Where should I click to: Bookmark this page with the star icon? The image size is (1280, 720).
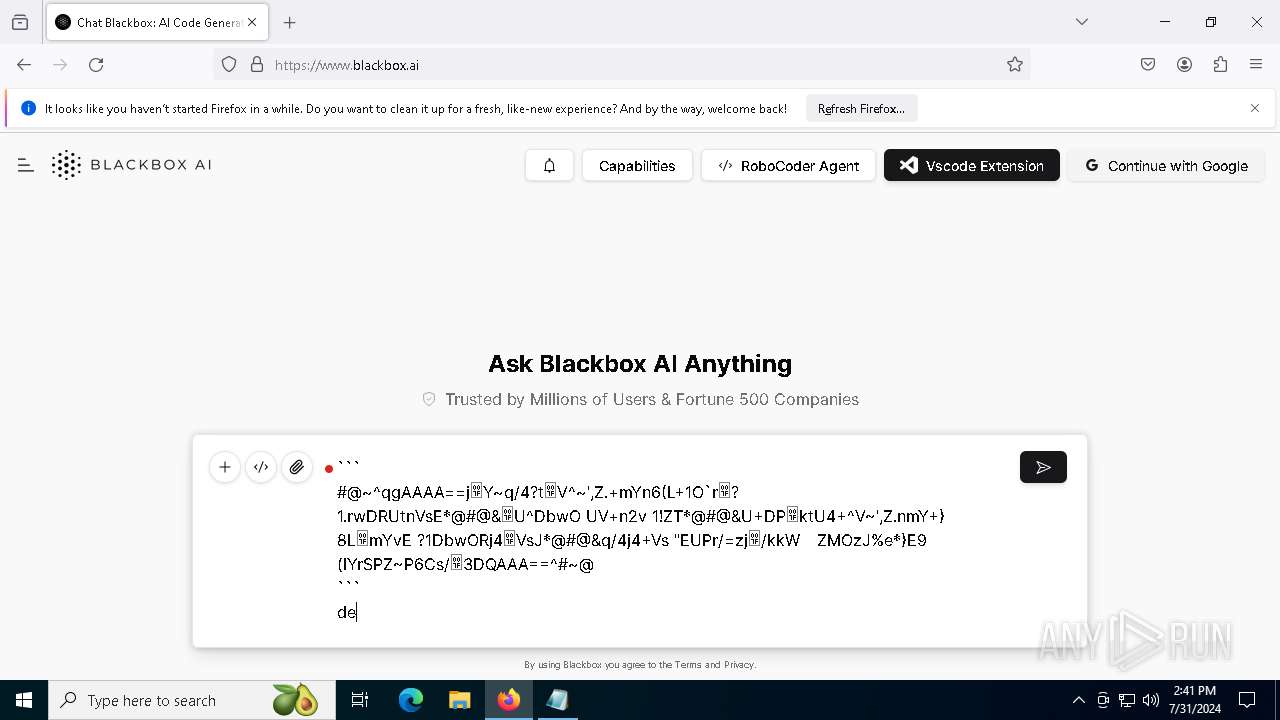coord(1015,65)
